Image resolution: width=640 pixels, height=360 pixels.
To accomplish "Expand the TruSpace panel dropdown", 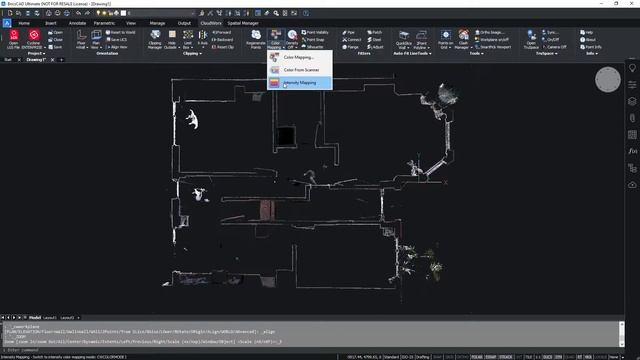I will tap(547, 53).
